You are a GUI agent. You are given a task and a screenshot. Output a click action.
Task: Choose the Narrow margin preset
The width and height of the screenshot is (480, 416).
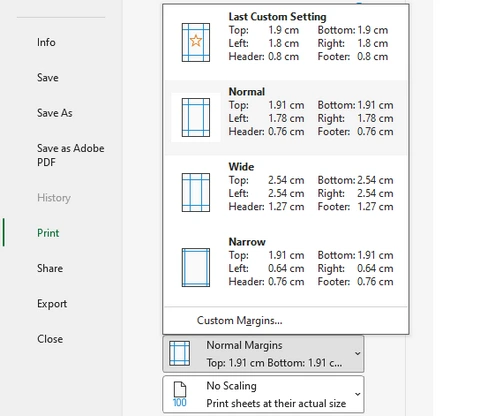286,267
